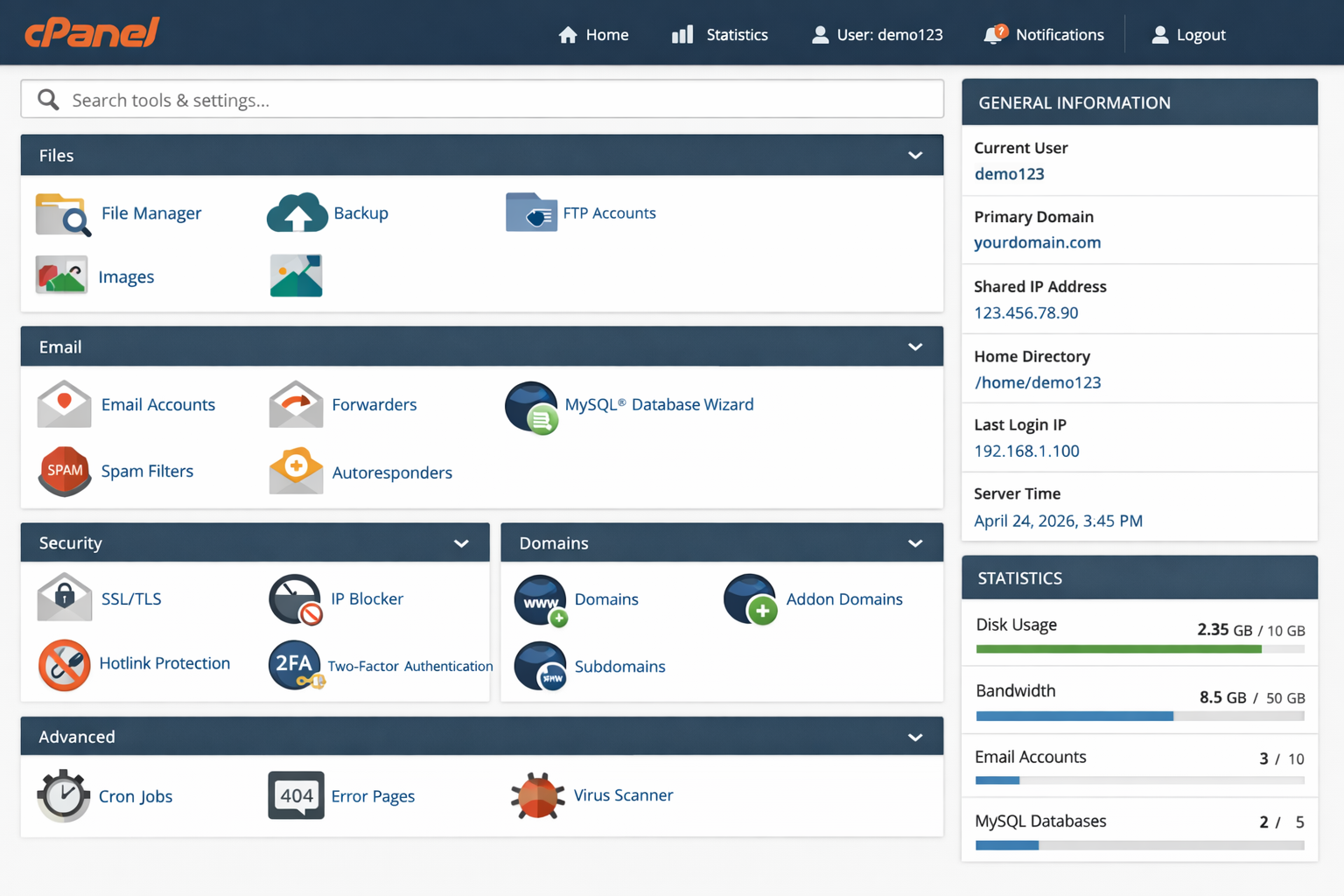The width and height of the screenshot is (1344, 896).
Task: Collapse the Advanced section chevron
Action: [915, 737]
